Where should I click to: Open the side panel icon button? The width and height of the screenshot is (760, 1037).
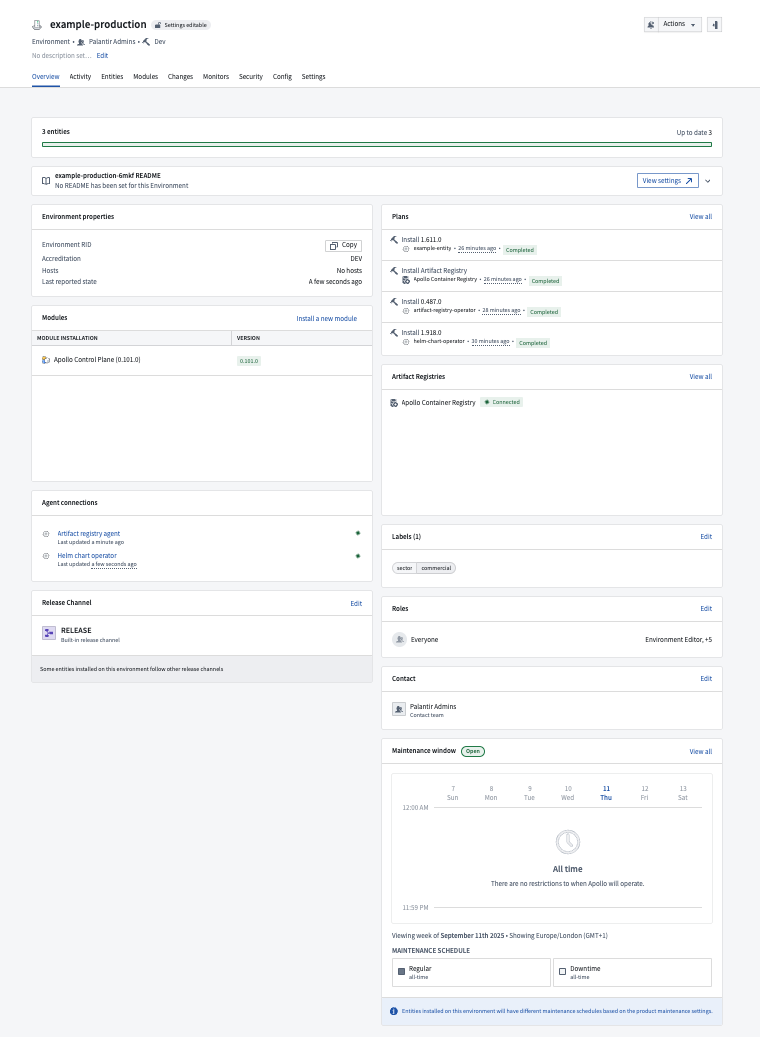(x=714, y=24)
